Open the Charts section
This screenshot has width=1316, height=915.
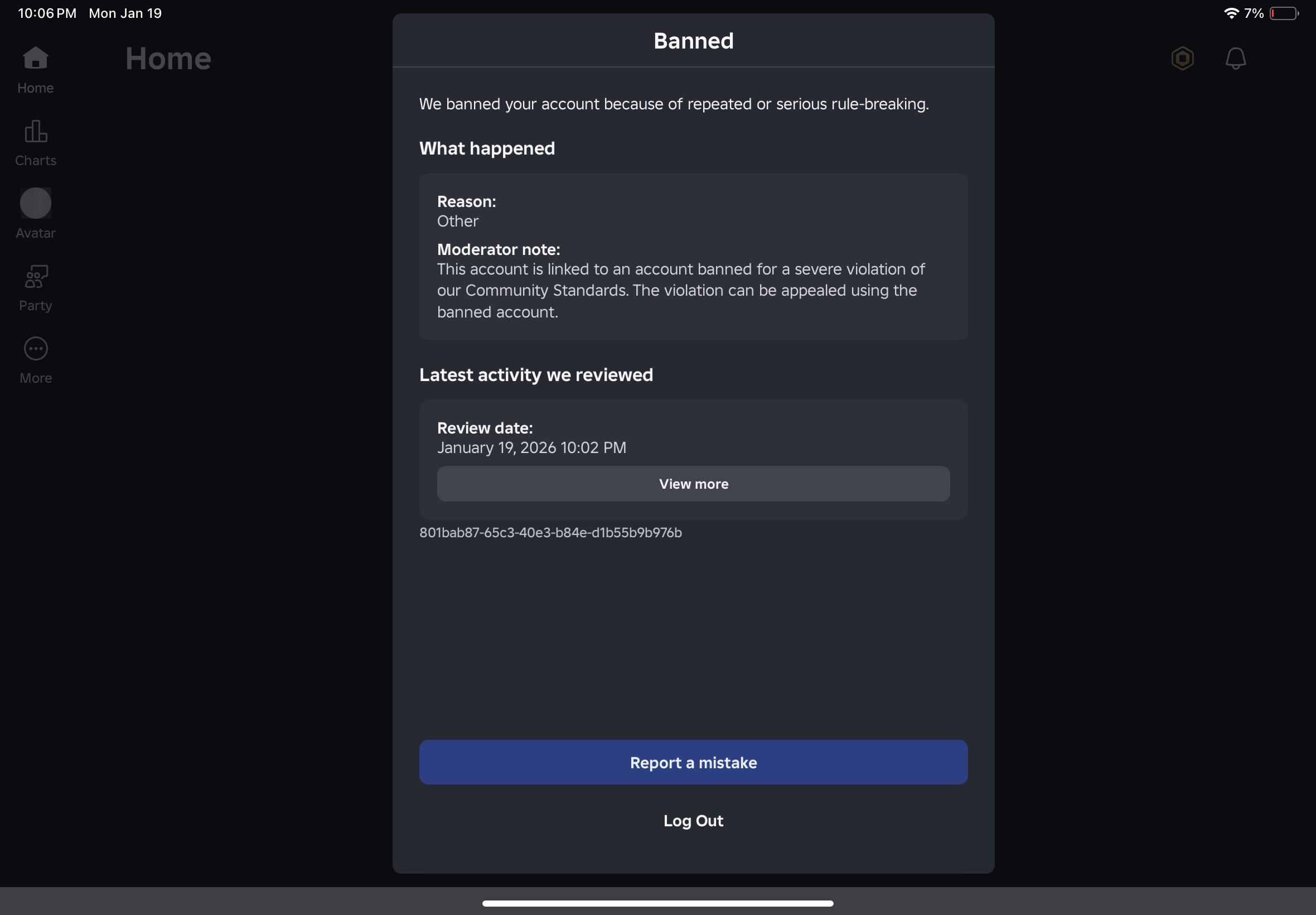click(35, 142)
